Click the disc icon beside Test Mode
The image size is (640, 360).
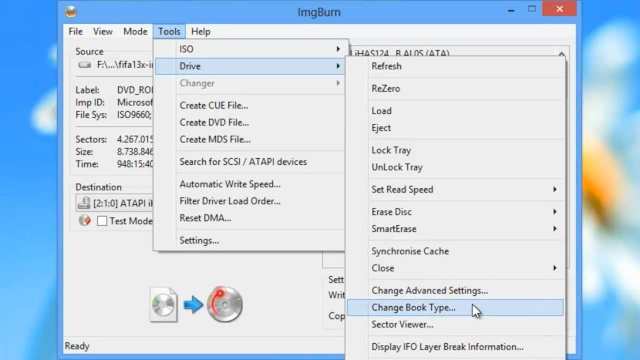(x=84, y=220)
